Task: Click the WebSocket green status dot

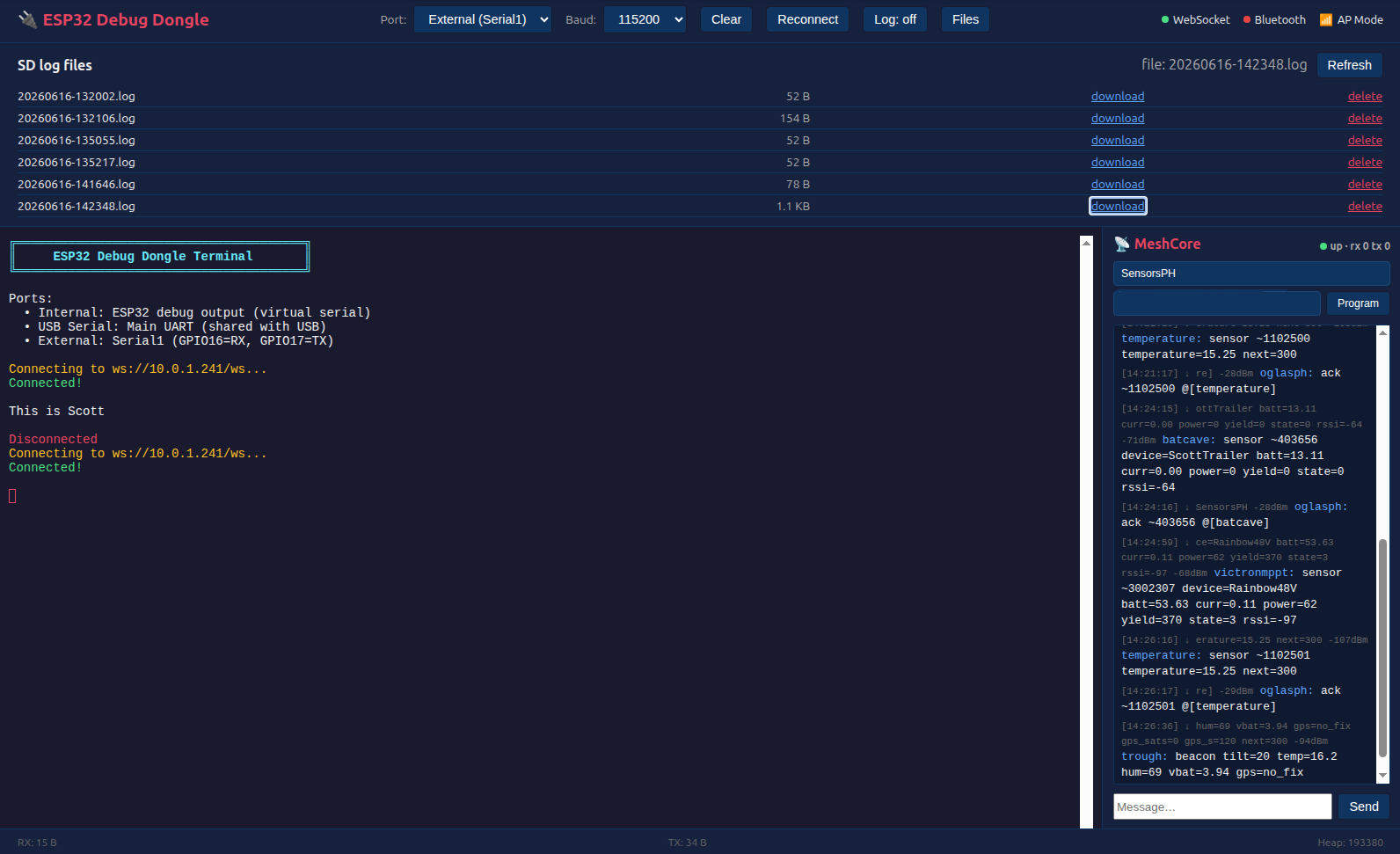Action: 1165,19
